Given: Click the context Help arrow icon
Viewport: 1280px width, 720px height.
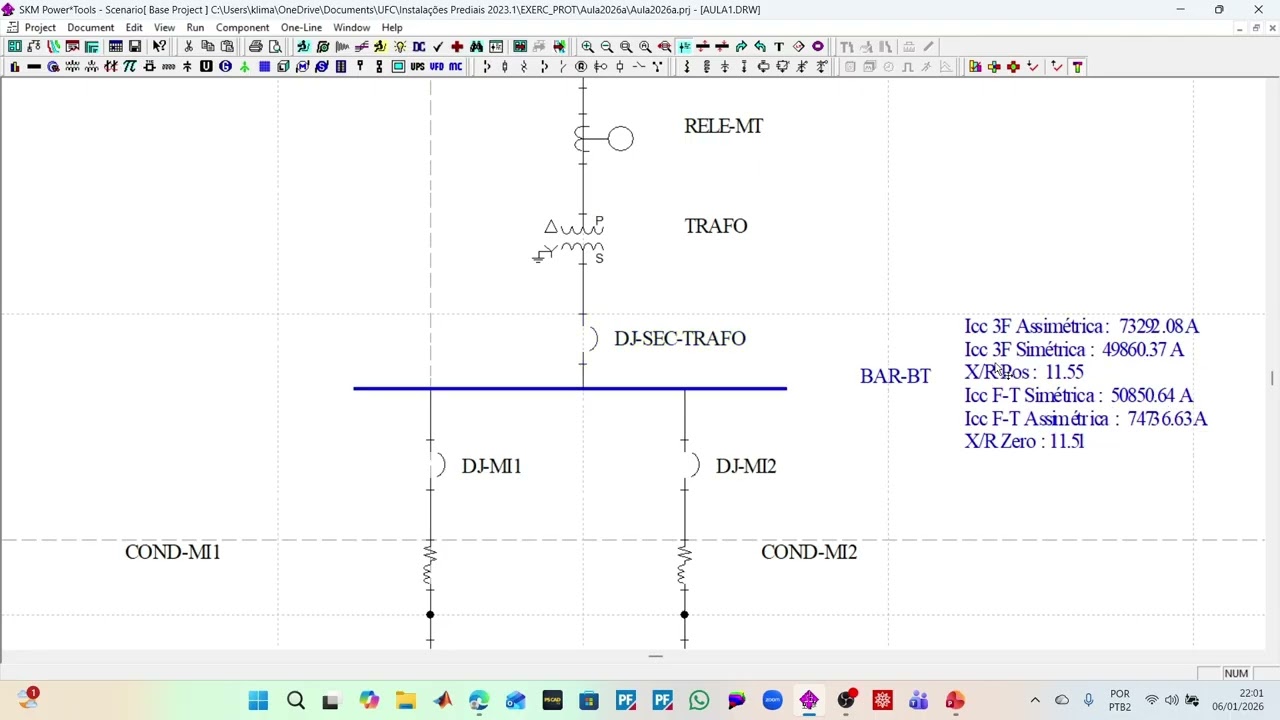Looking at the screenshot, I should point(159,46).
